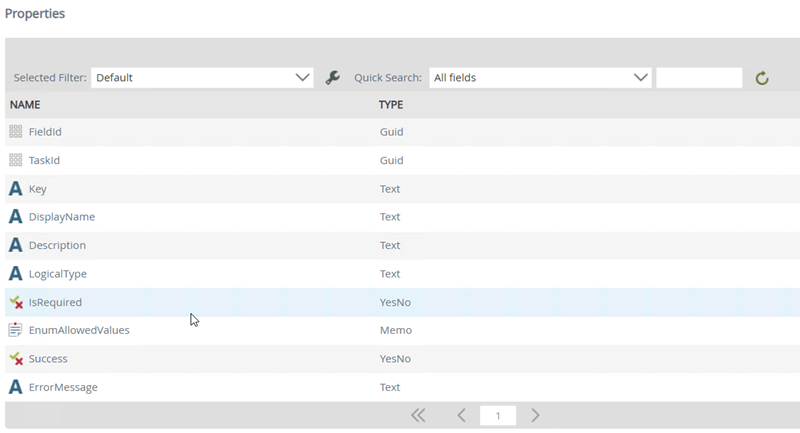Click the text type icon beside Key
800x433 pixels.
pos(15,189)
